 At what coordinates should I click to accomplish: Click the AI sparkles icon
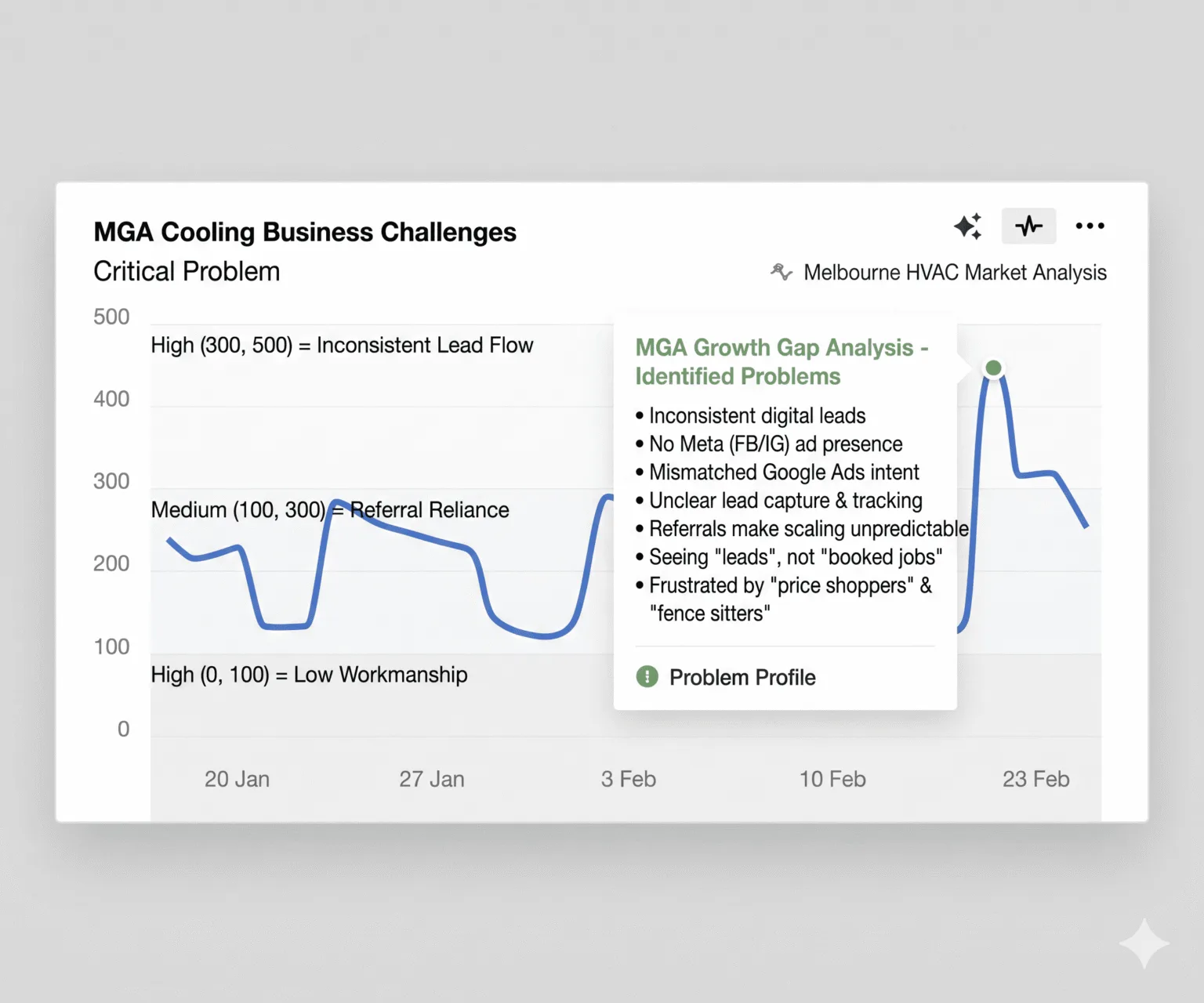coord(969,226)
